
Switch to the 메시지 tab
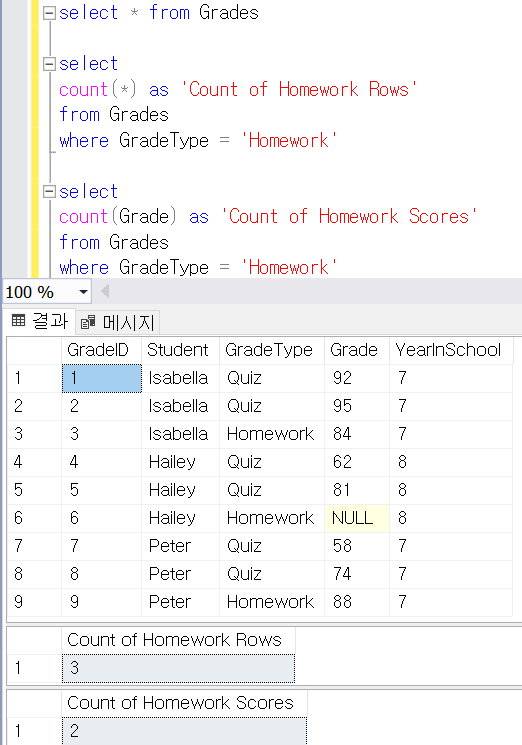pyautogui.click(x=118, y=323)
